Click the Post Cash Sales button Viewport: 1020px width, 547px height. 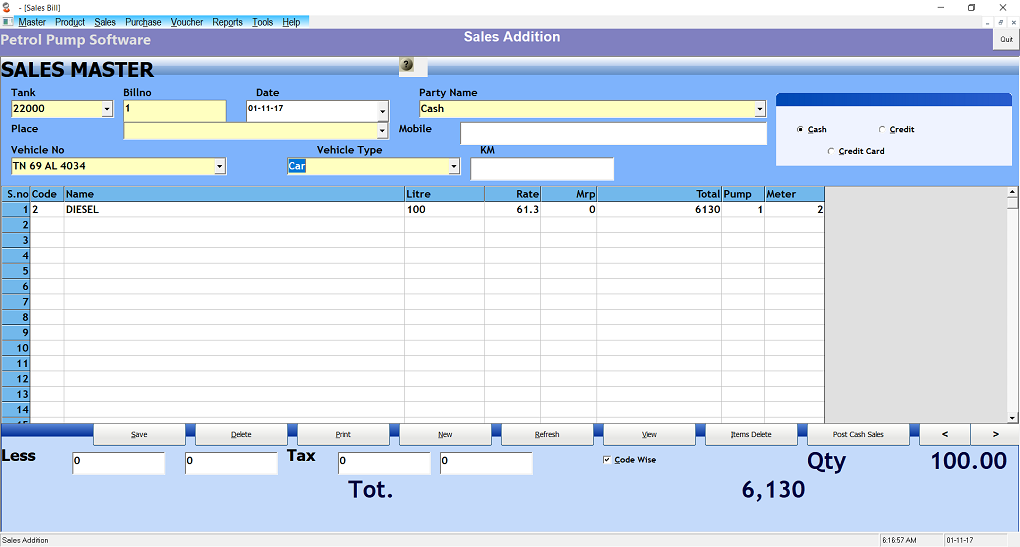pos(858,434)
